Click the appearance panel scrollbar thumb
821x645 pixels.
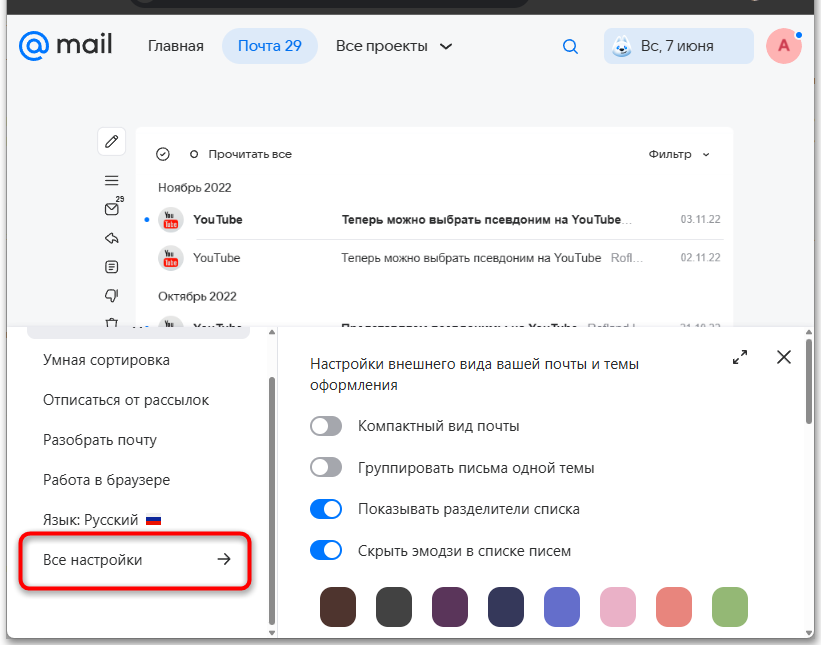point(809,381)
